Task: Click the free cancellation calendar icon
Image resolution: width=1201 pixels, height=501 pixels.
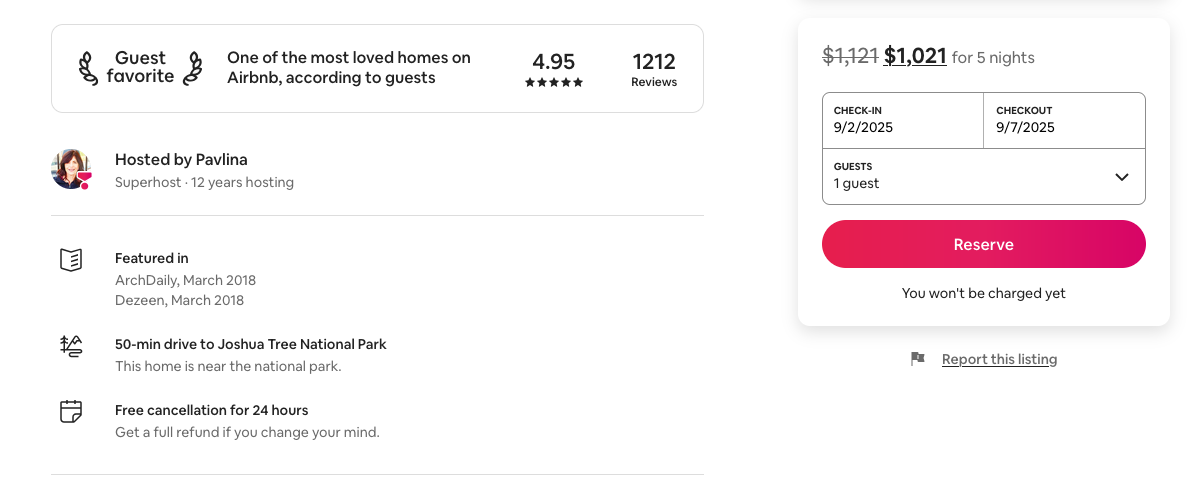Action: 70,411
